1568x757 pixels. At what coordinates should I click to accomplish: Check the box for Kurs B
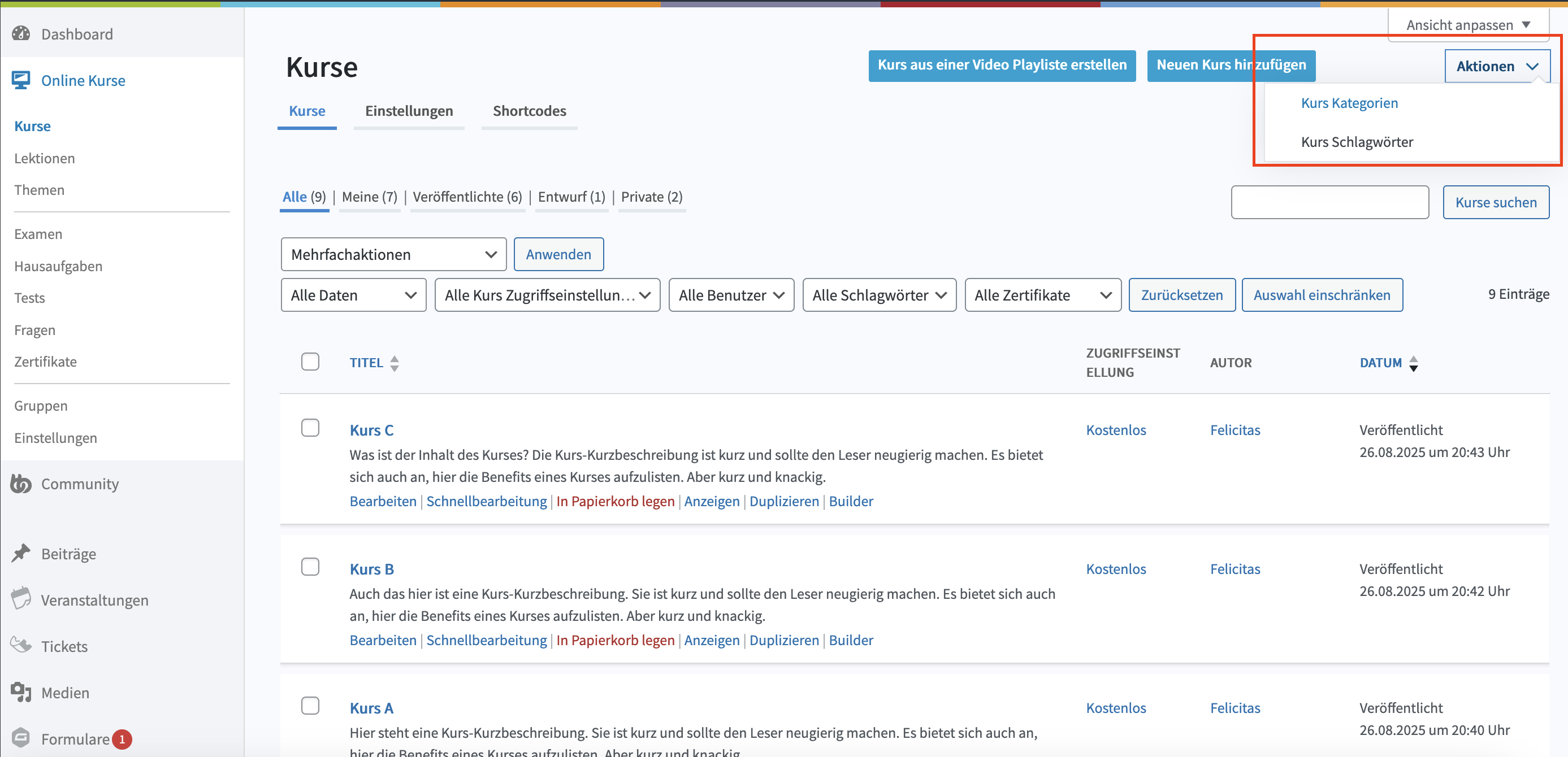[x=310, y=567]
